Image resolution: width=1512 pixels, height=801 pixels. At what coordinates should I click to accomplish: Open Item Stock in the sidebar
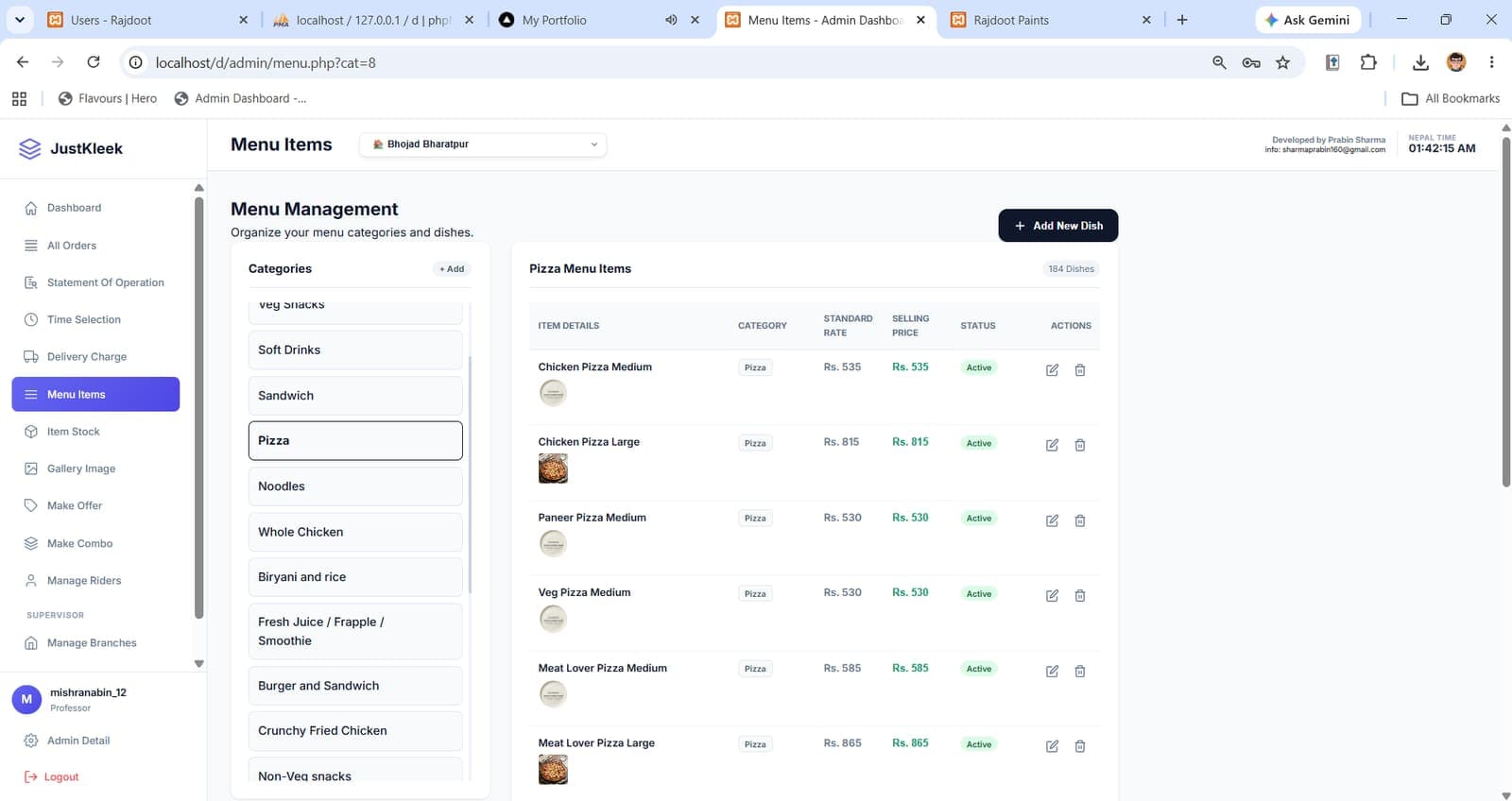95,432
